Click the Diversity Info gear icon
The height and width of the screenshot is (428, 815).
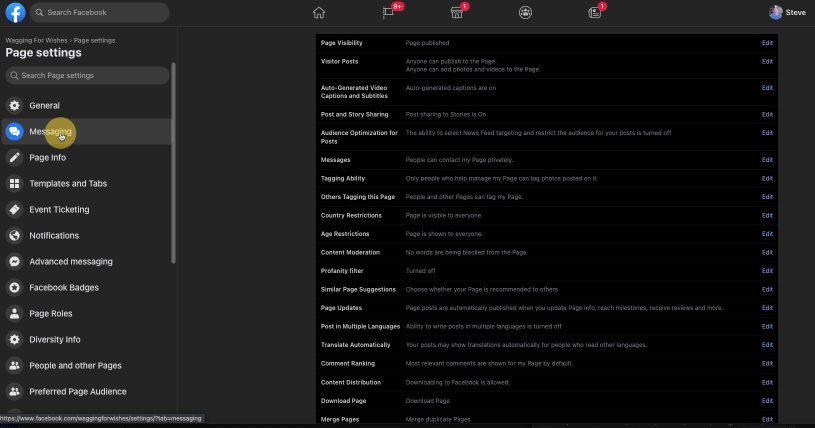coord(15,340)
